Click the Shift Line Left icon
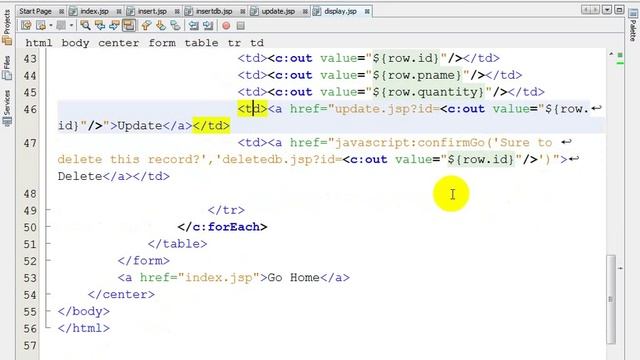The image size is (640, 360). point(193,26)
